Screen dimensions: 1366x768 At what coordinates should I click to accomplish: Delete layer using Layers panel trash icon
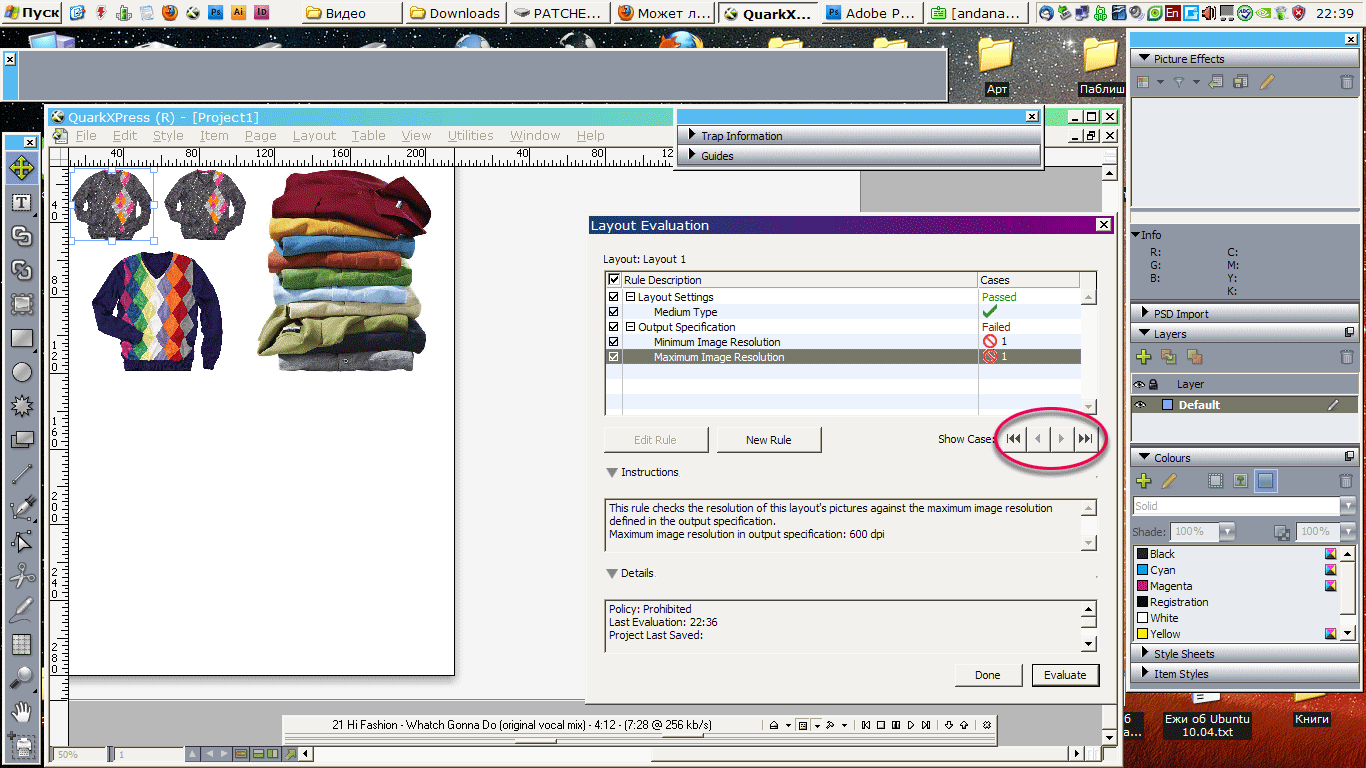point(1347,357)
